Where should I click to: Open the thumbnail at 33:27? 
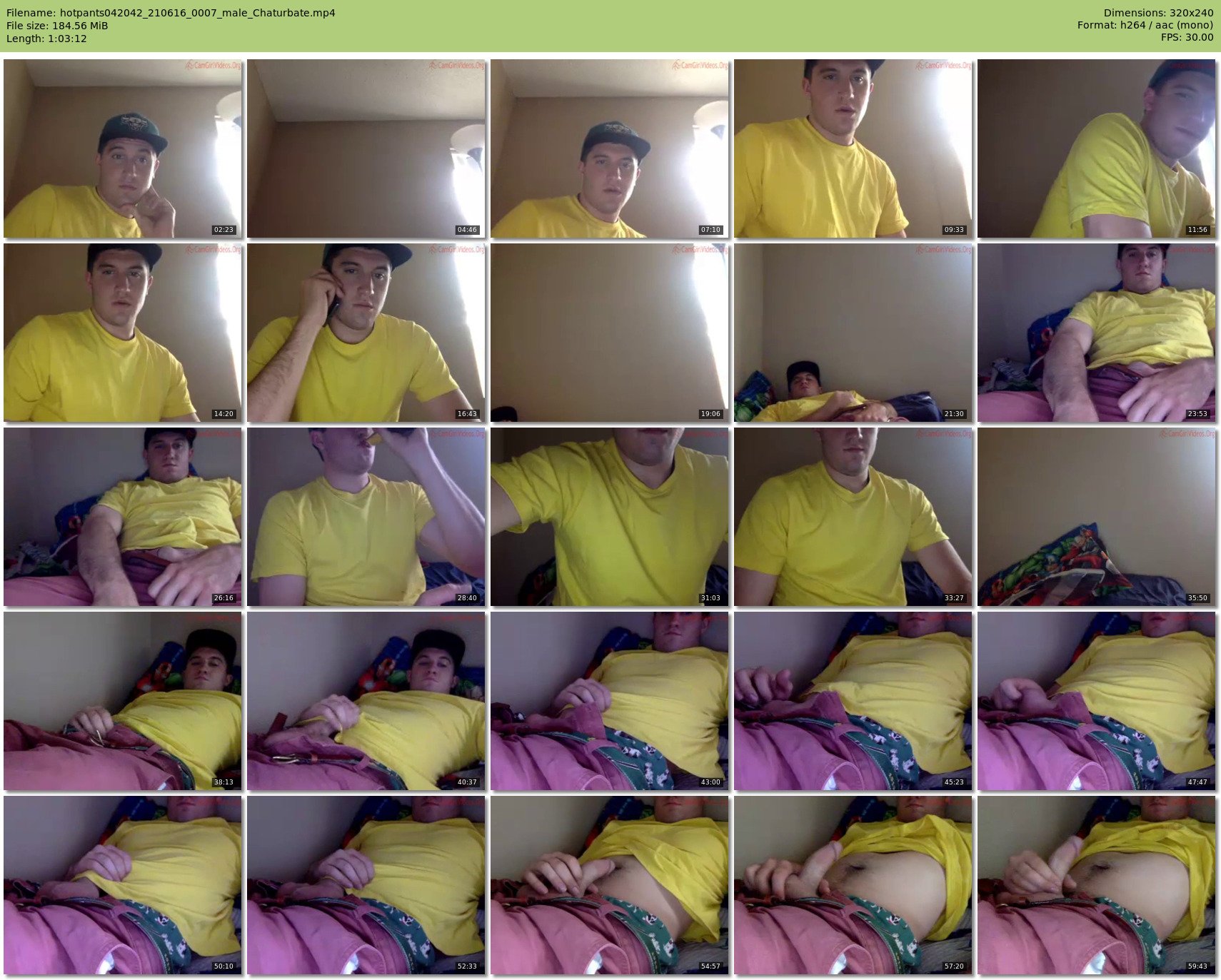(x=853, y=517)
